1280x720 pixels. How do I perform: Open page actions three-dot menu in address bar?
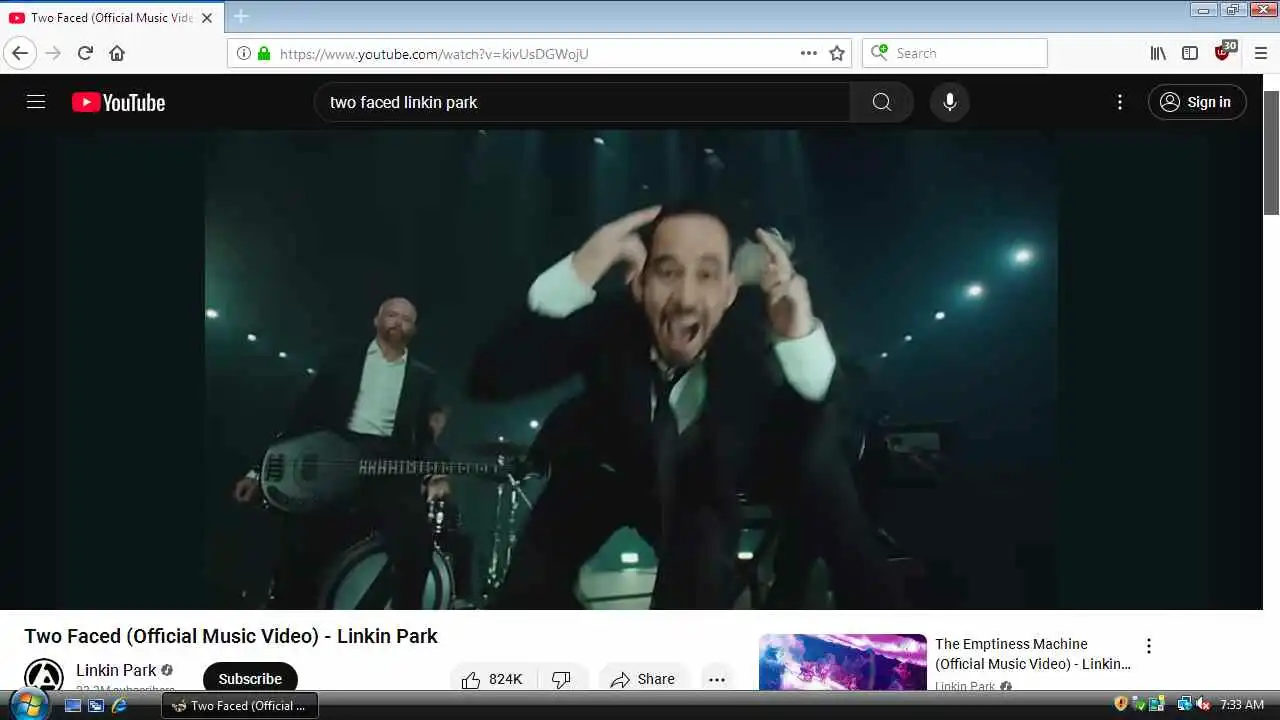point(809,53)
